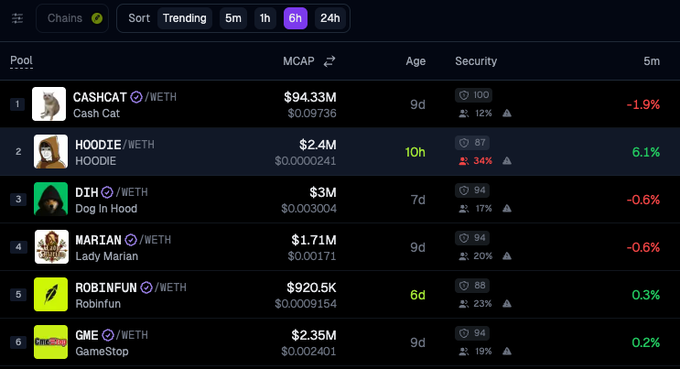Click GME warning triangle icon
680x369 pixels.
coord(507,352)
